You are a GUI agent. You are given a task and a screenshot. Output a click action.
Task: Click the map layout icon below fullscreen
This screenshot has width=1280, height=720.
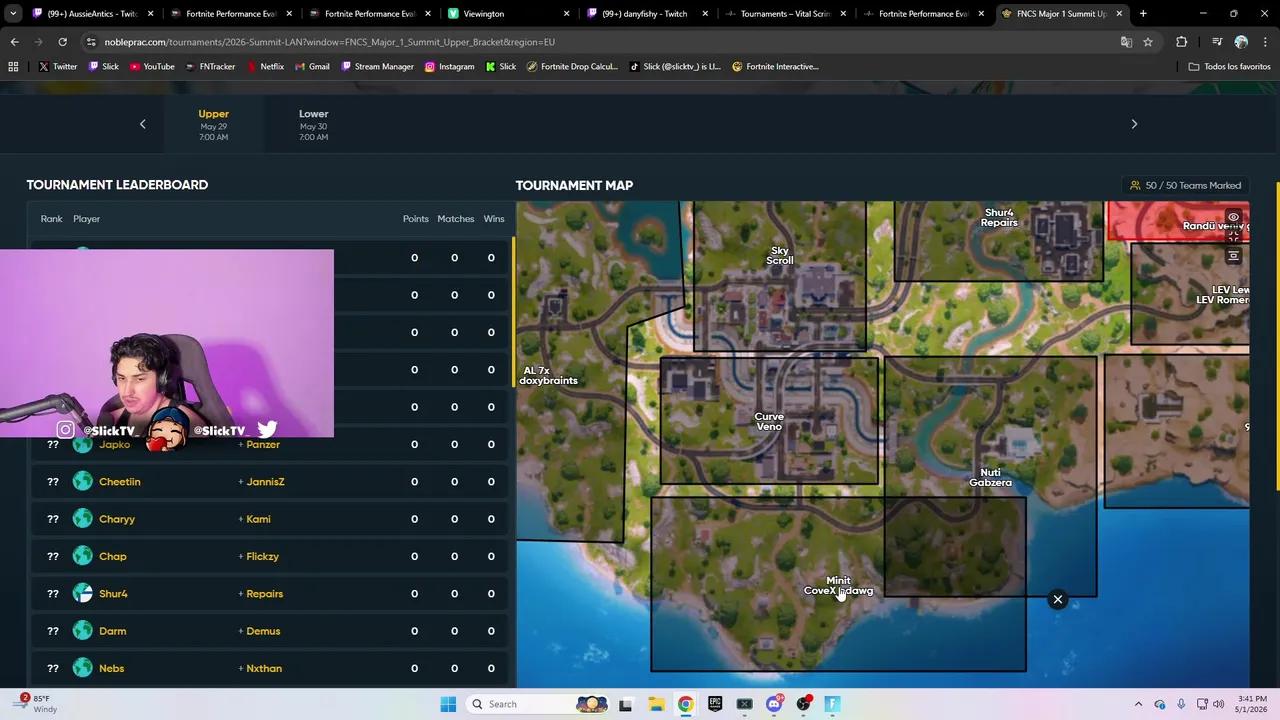tap(1233, 256)
